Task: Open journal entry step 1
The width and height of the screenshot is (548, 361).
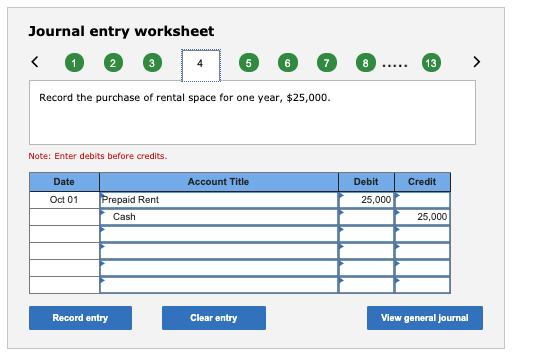Action: (x=74, y=63)
